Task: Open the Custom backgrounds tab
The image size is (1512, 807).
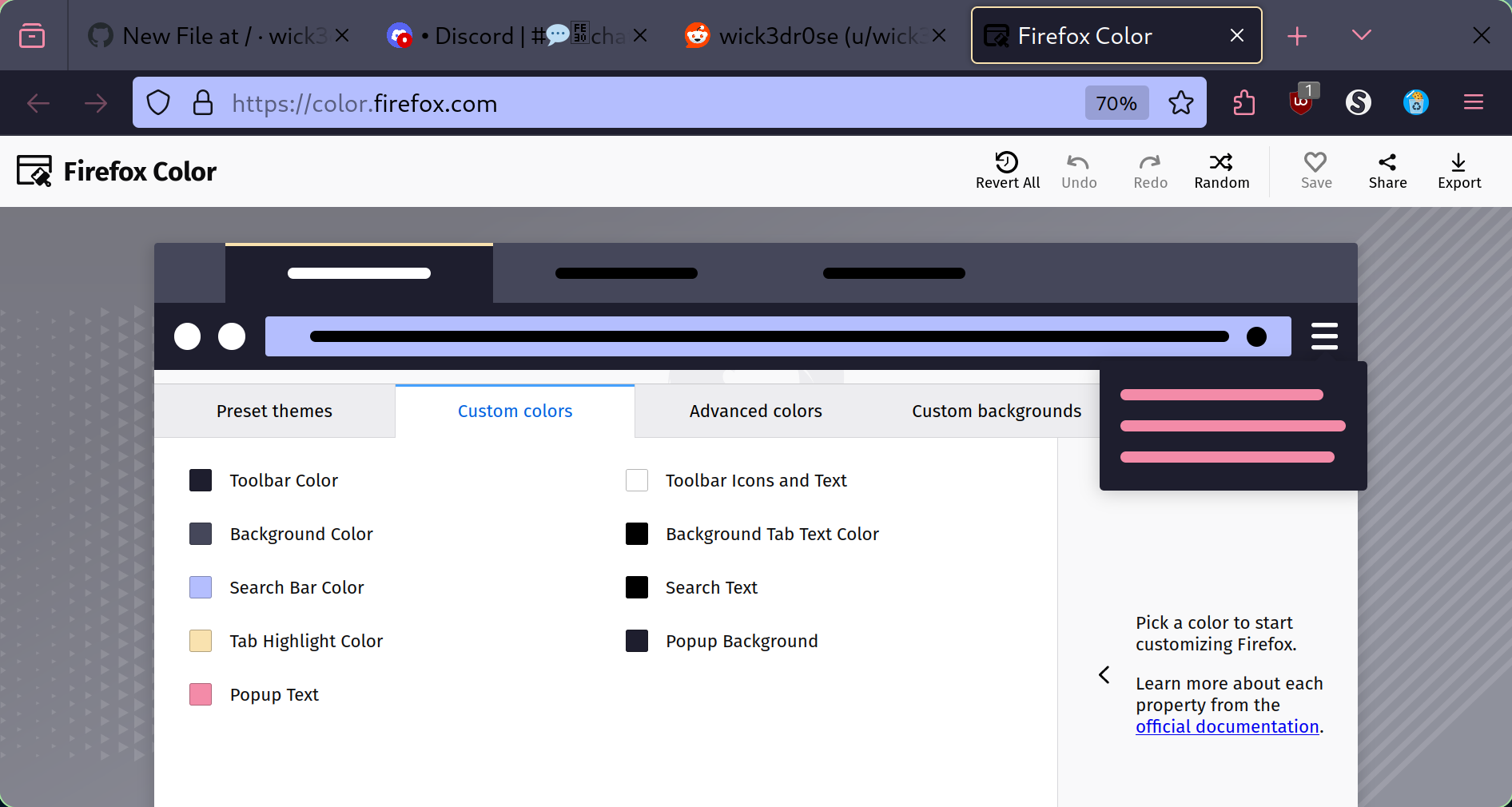Action: tap(997, 411)
